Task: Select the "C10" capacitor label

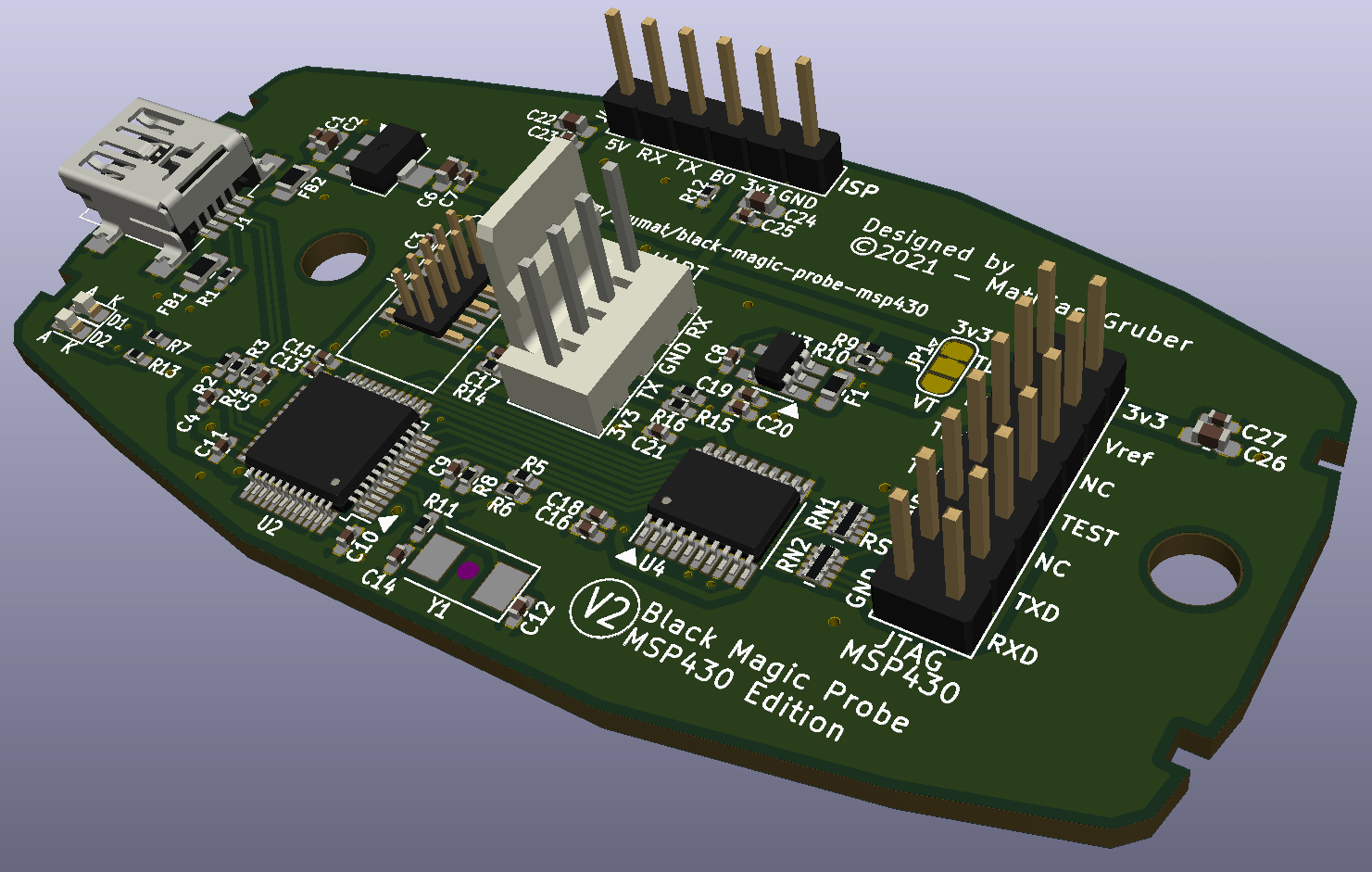Action: [x=362, y=546]
